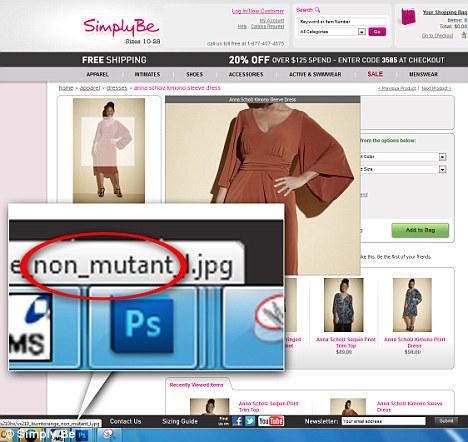Open the Apparel menu

(x=97, y=74)
